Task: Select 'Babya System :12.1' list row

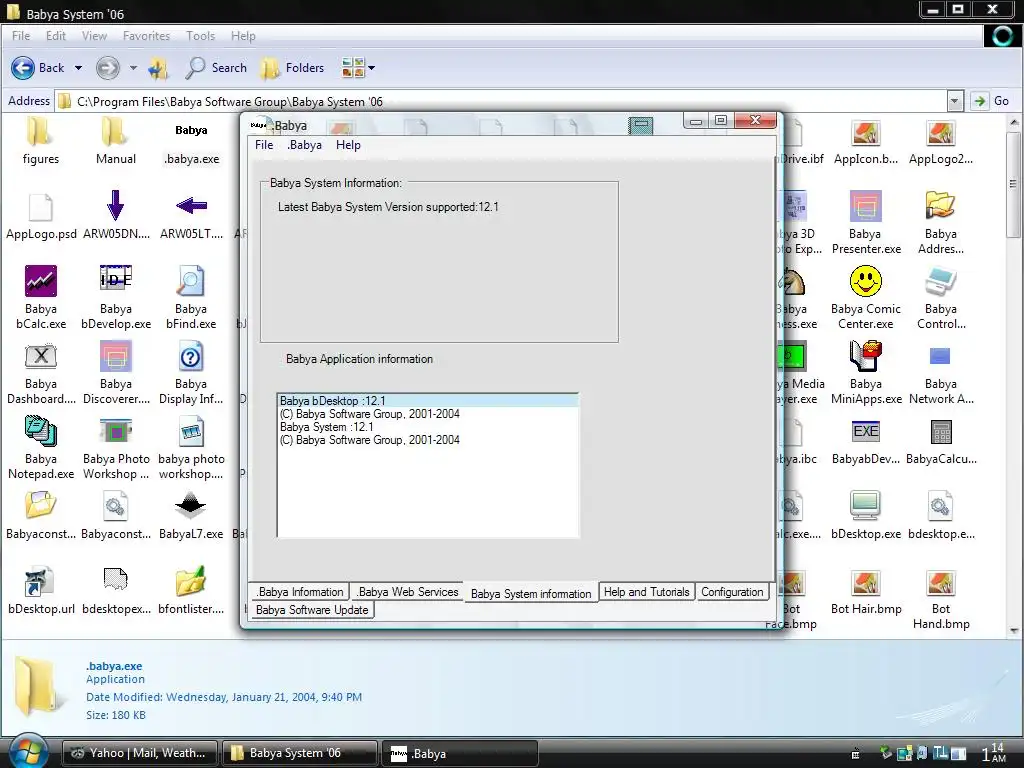Action: coord(428,427)
